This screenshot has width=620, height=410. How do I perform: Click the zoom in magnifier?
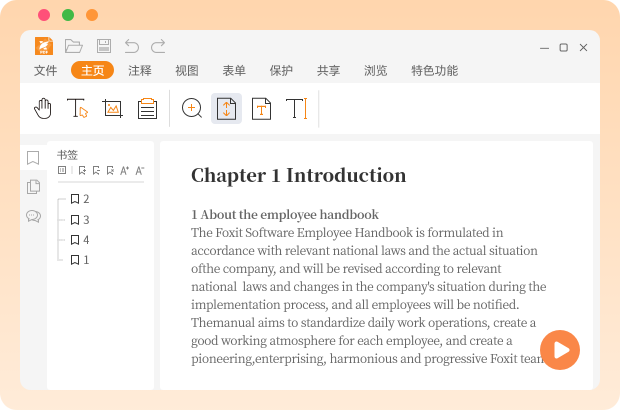click(192, 108)
